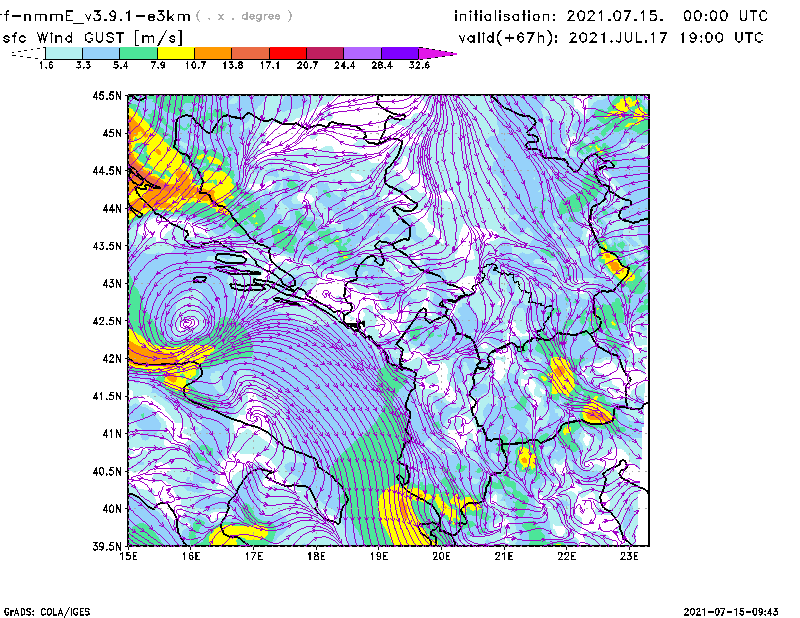
Task: Click the initialisation date 2021.07.15.
Action: (x=615, y=16)
